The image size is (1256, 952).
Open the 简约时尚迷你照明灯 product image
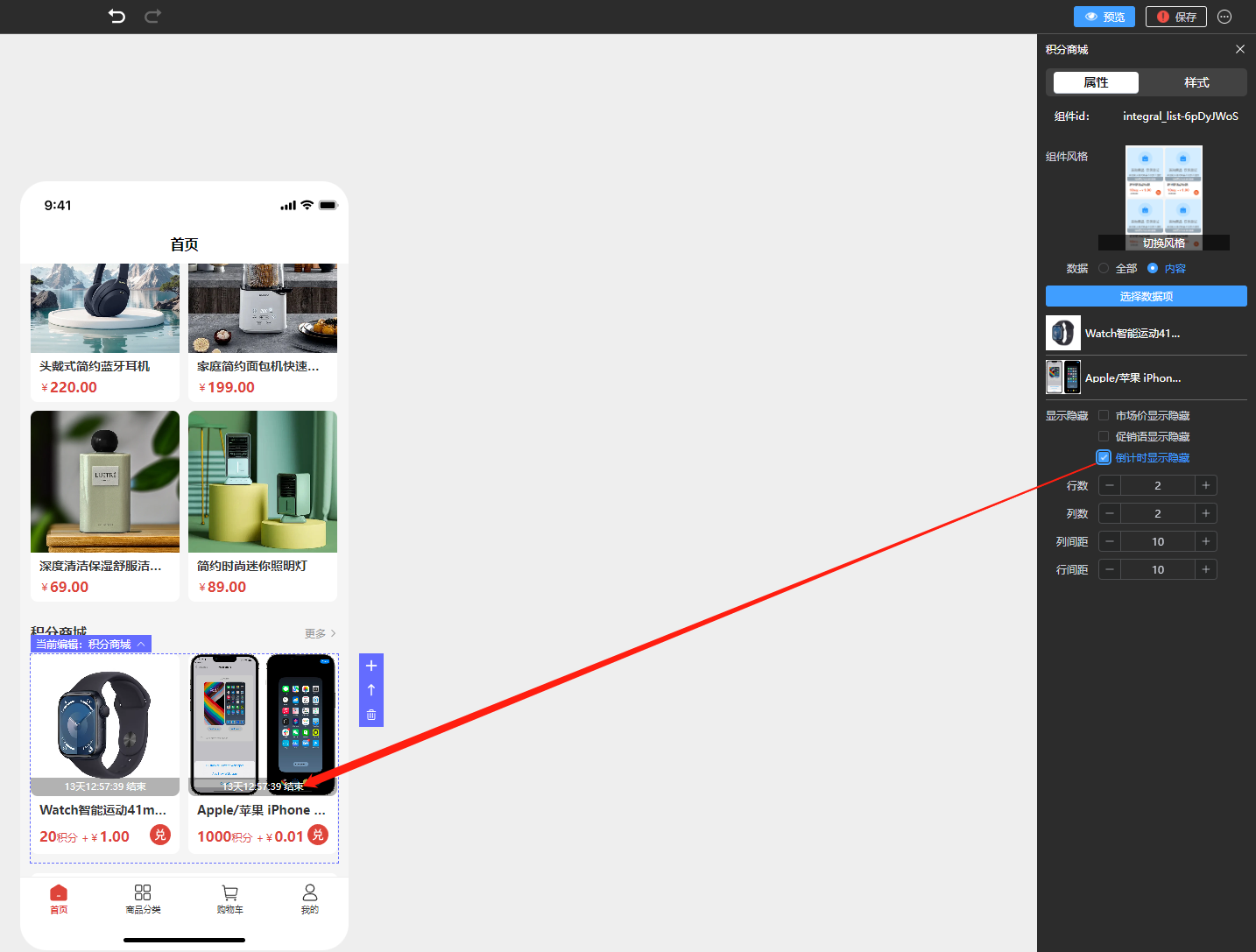[x=263, y=482]
